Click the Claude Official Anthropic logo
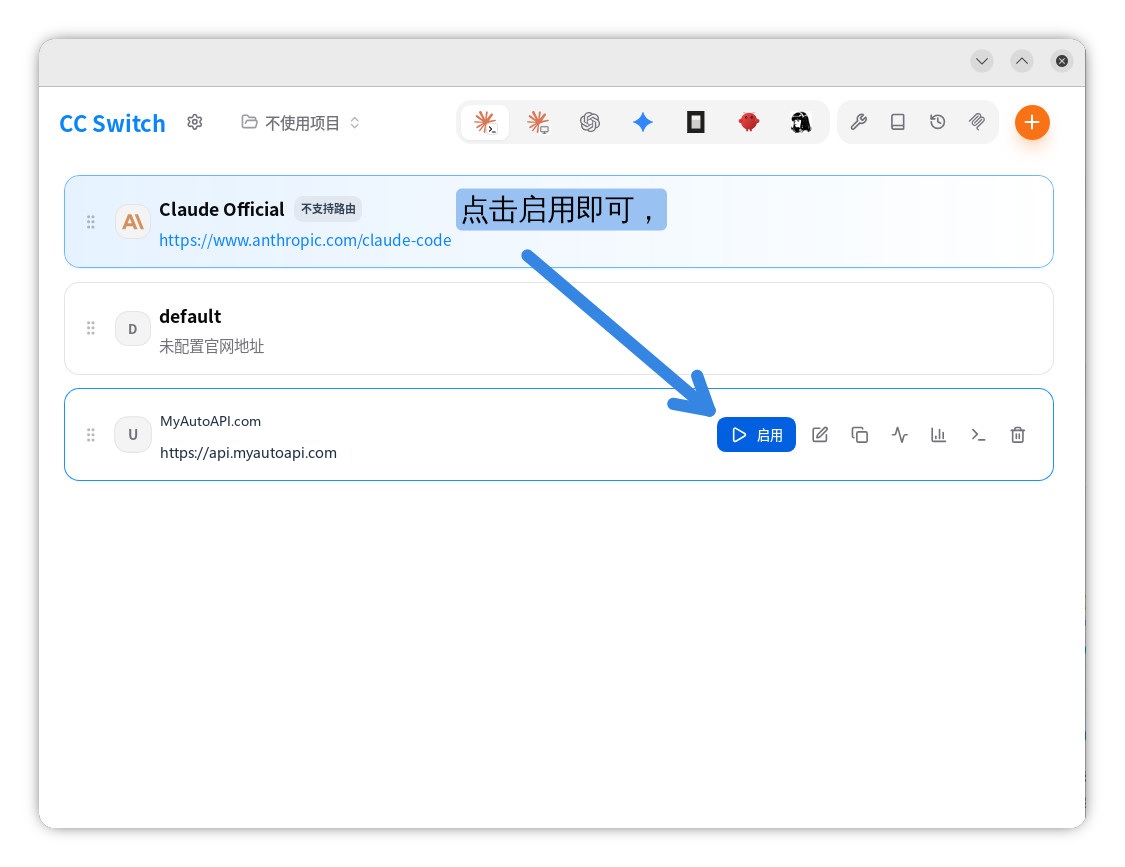 (133, 222)
